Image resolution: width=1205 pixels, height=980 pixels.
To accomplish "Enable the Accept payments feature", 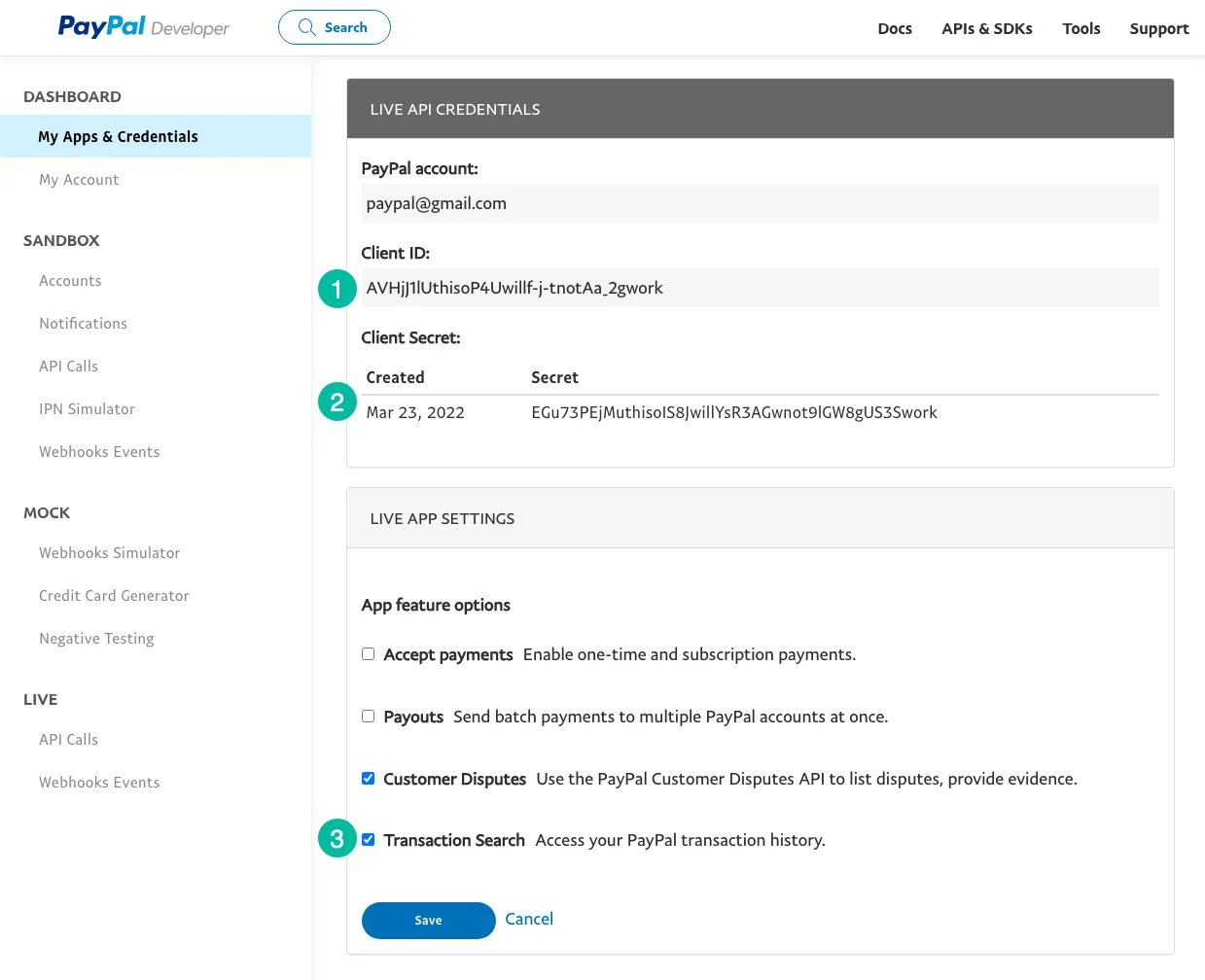I will click(x=368, y=653).
